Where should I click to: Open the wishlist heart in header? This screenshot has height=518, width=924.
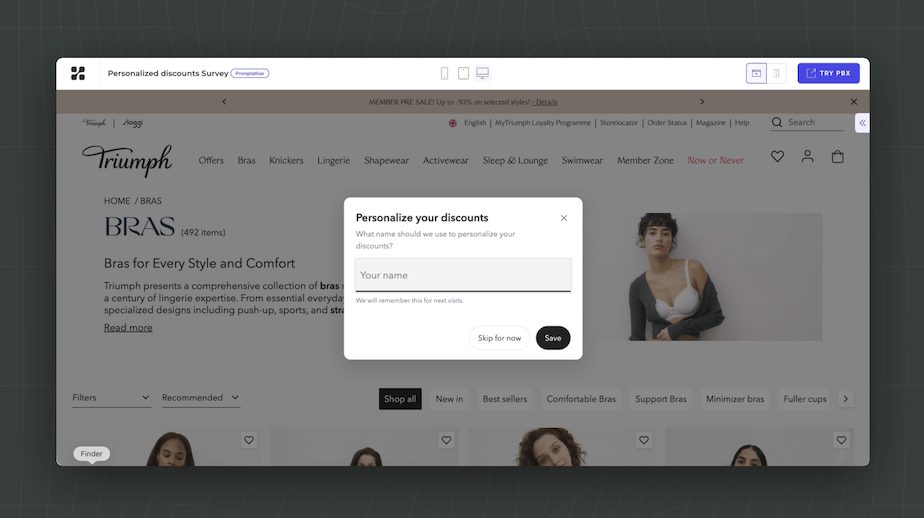[x=777, y=156]
